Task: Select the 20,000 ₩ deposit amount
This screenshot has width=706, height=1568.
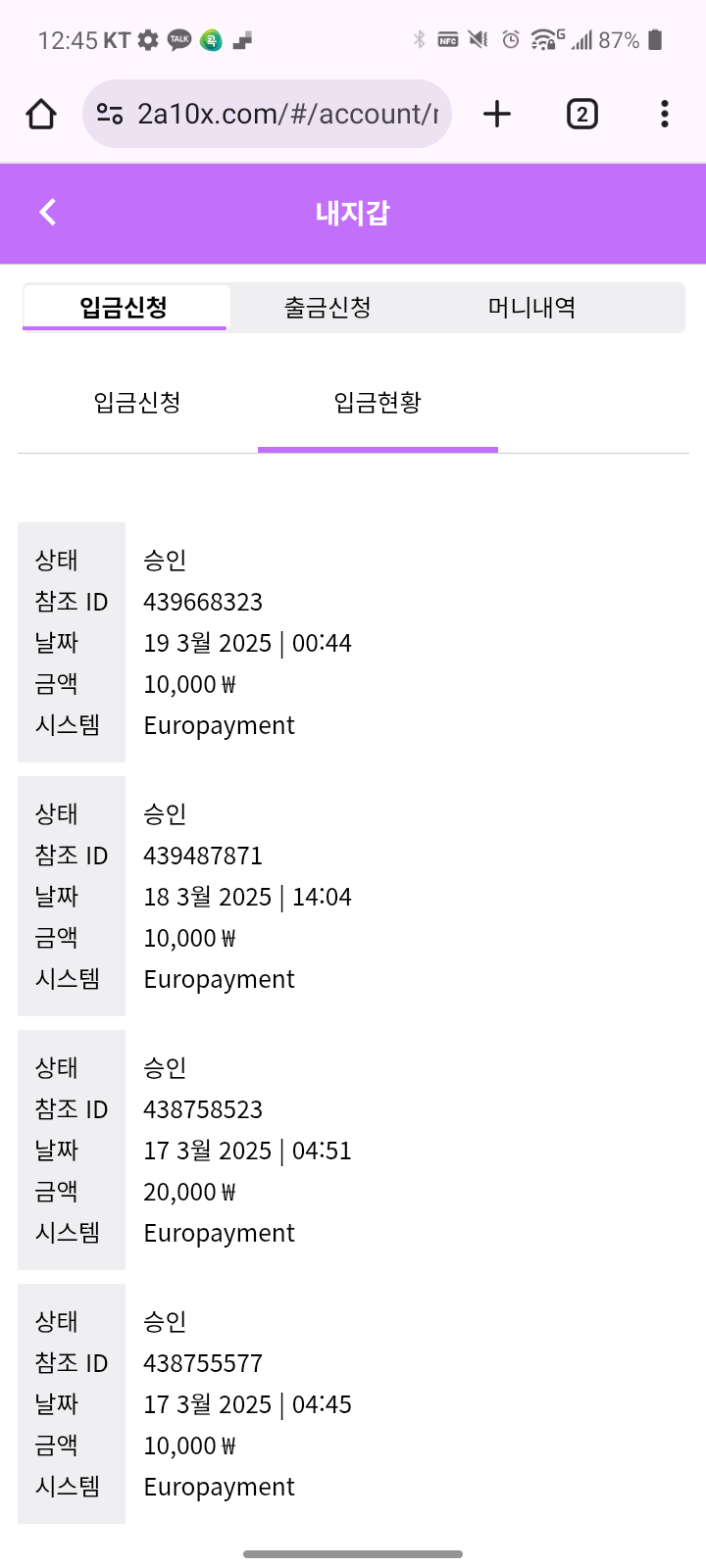Action: pyautogui.click(x=189, y=1192)
